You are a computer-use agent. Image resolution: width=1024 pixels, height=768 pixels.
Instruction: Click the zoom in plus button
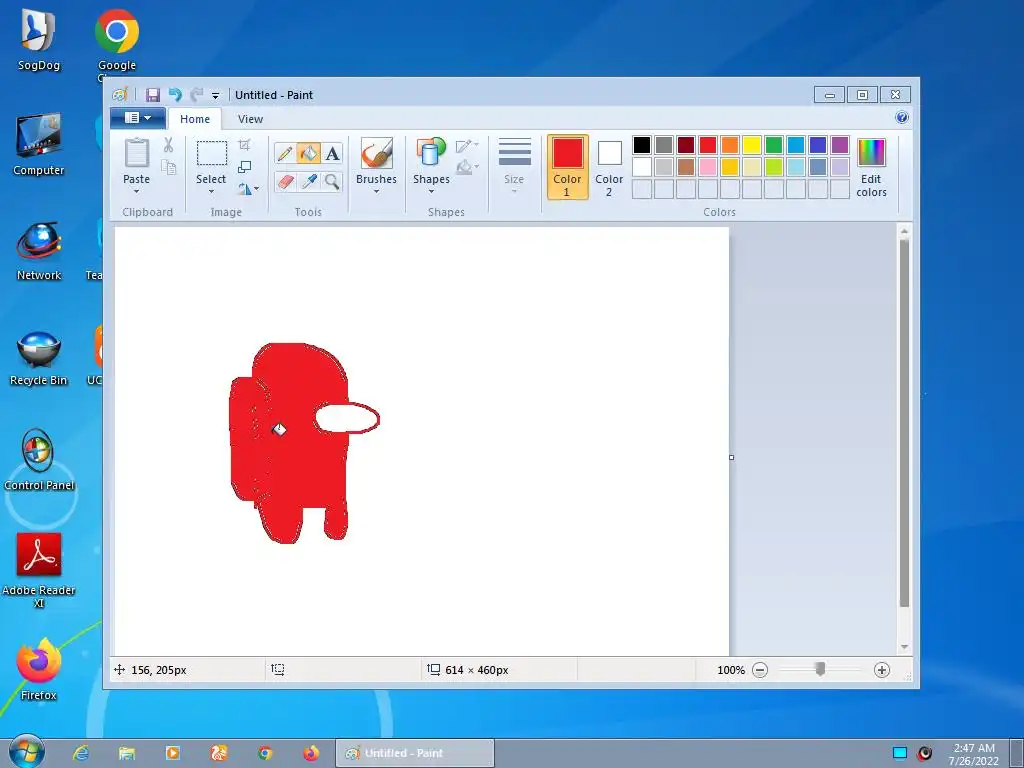882,669
